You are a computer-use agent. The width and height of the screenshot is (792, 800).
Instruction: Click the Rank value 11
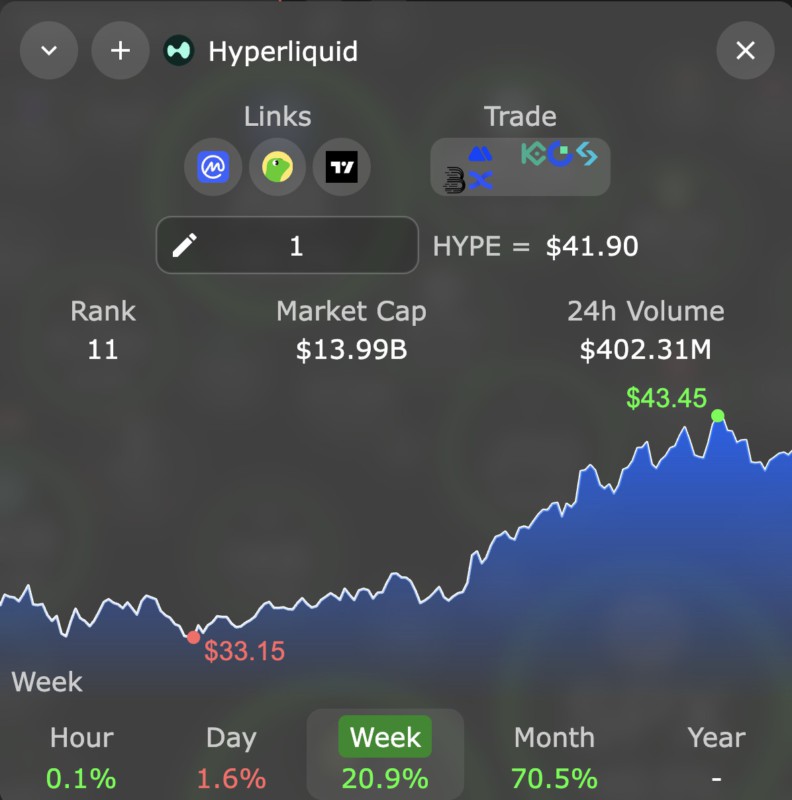click(x=103, y=350)
